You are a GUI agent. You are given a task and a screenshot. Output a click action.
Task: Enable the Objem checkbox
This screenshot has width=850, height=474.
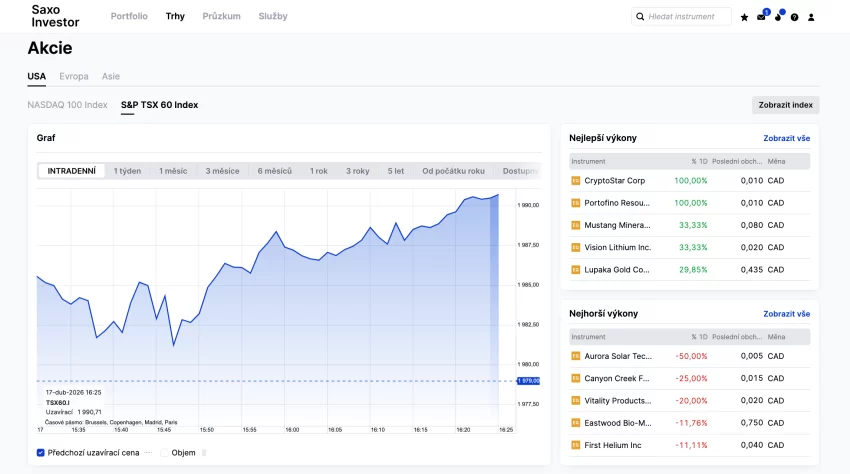[x=164, y=453]
